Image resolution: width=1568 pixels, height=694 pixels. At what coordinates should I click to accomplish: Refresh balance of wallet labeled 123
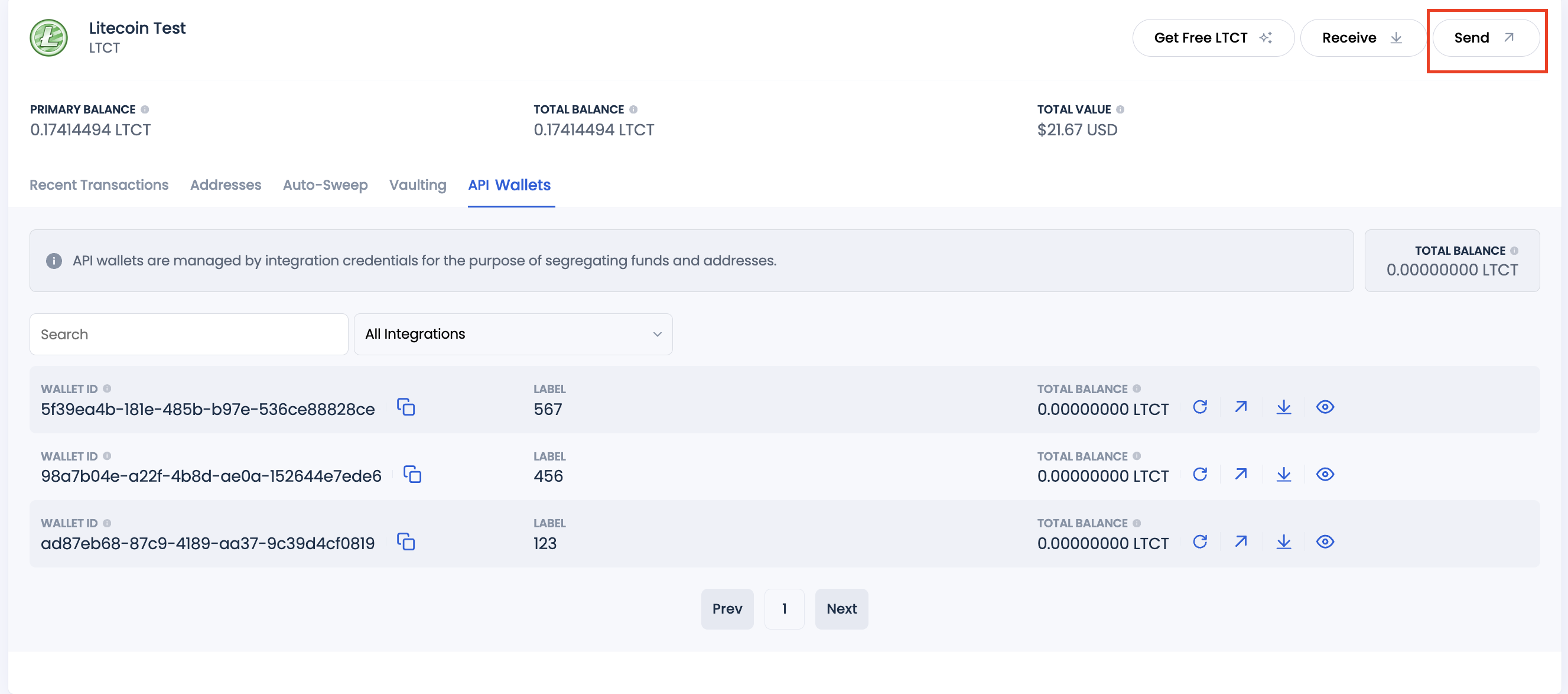[x=1200, y=541]
